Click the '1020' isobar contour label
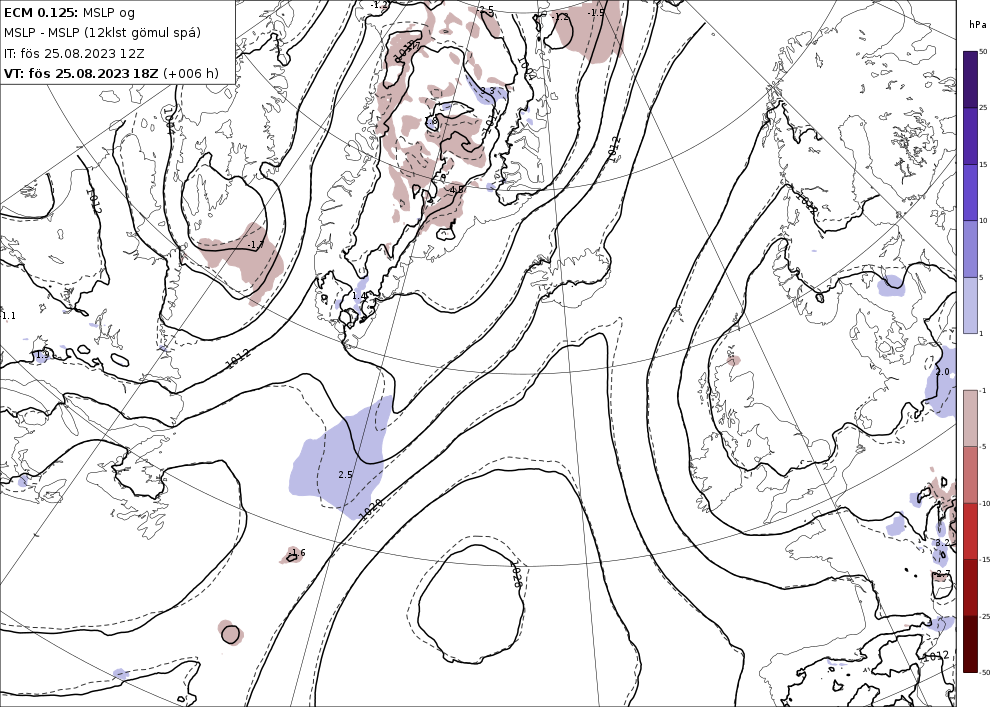Viewport: 1000px width, 707px height. 371,508
